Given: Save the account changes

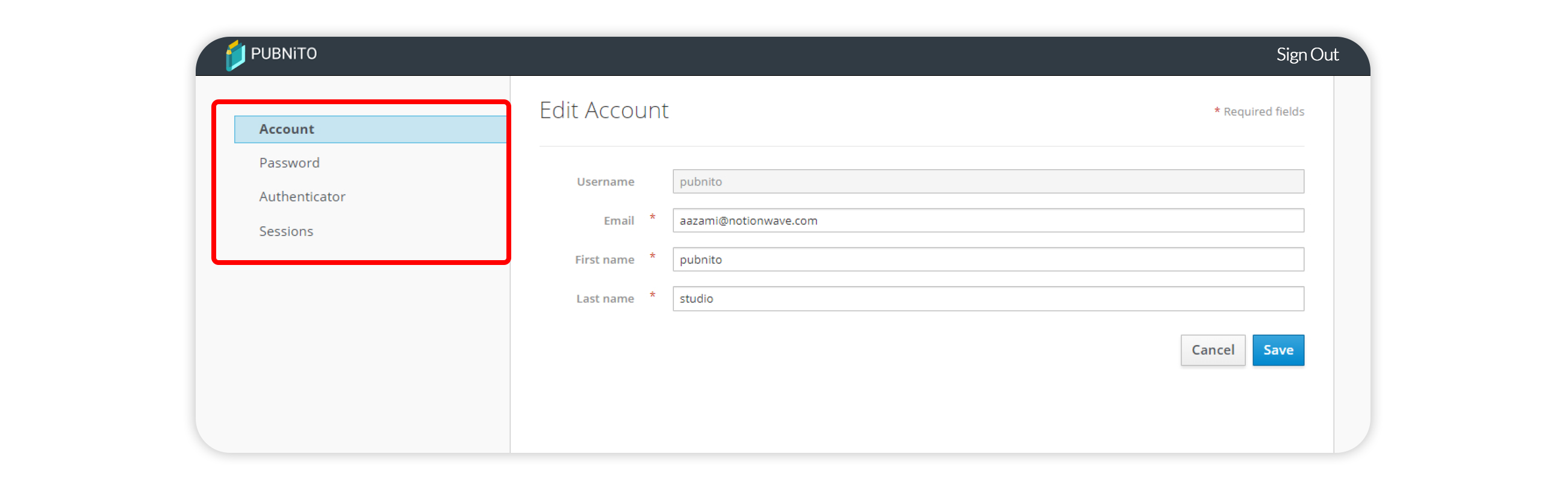Looking at the screenshot, I should [1278, 350].
